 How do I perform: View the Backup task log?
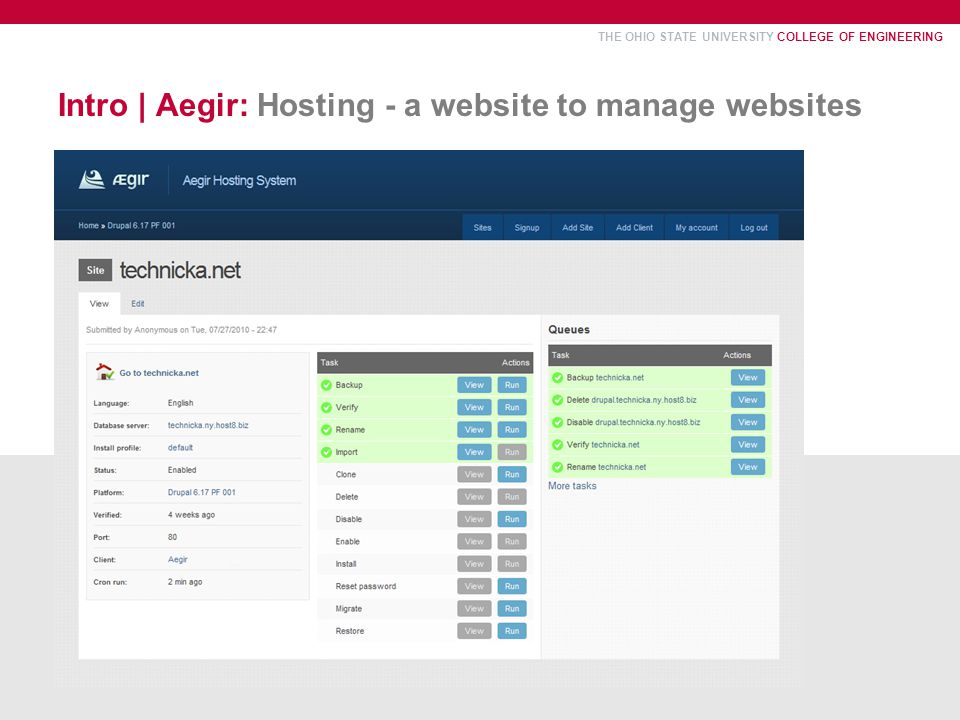tap(474, 385)
